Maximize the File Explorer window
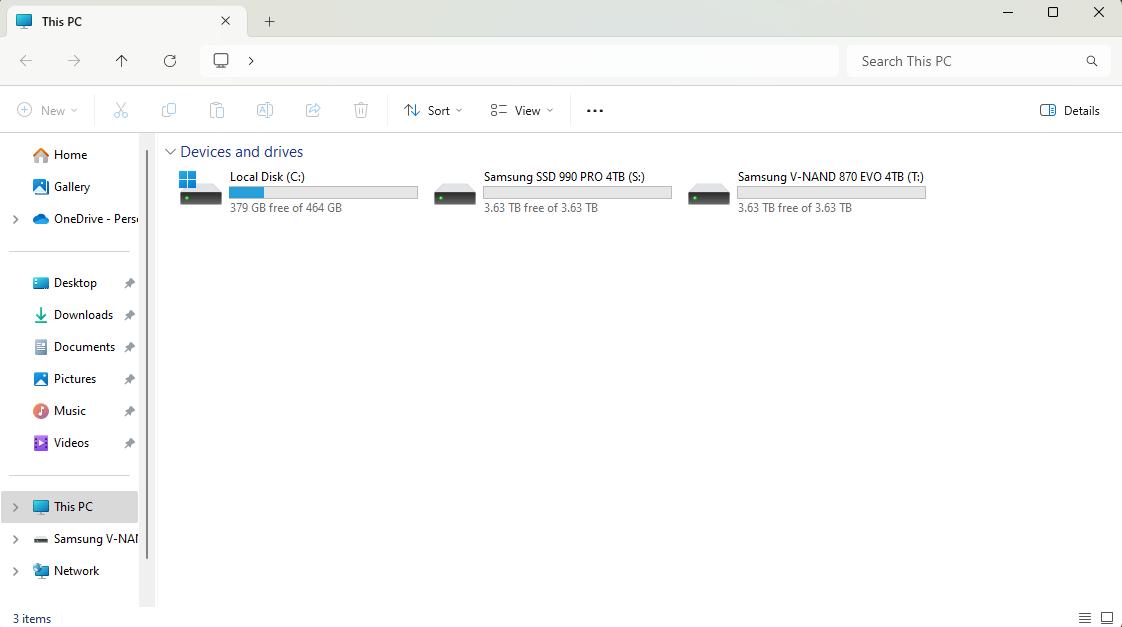This screenshot has width=1122, height=627. tap(1053, 12)
